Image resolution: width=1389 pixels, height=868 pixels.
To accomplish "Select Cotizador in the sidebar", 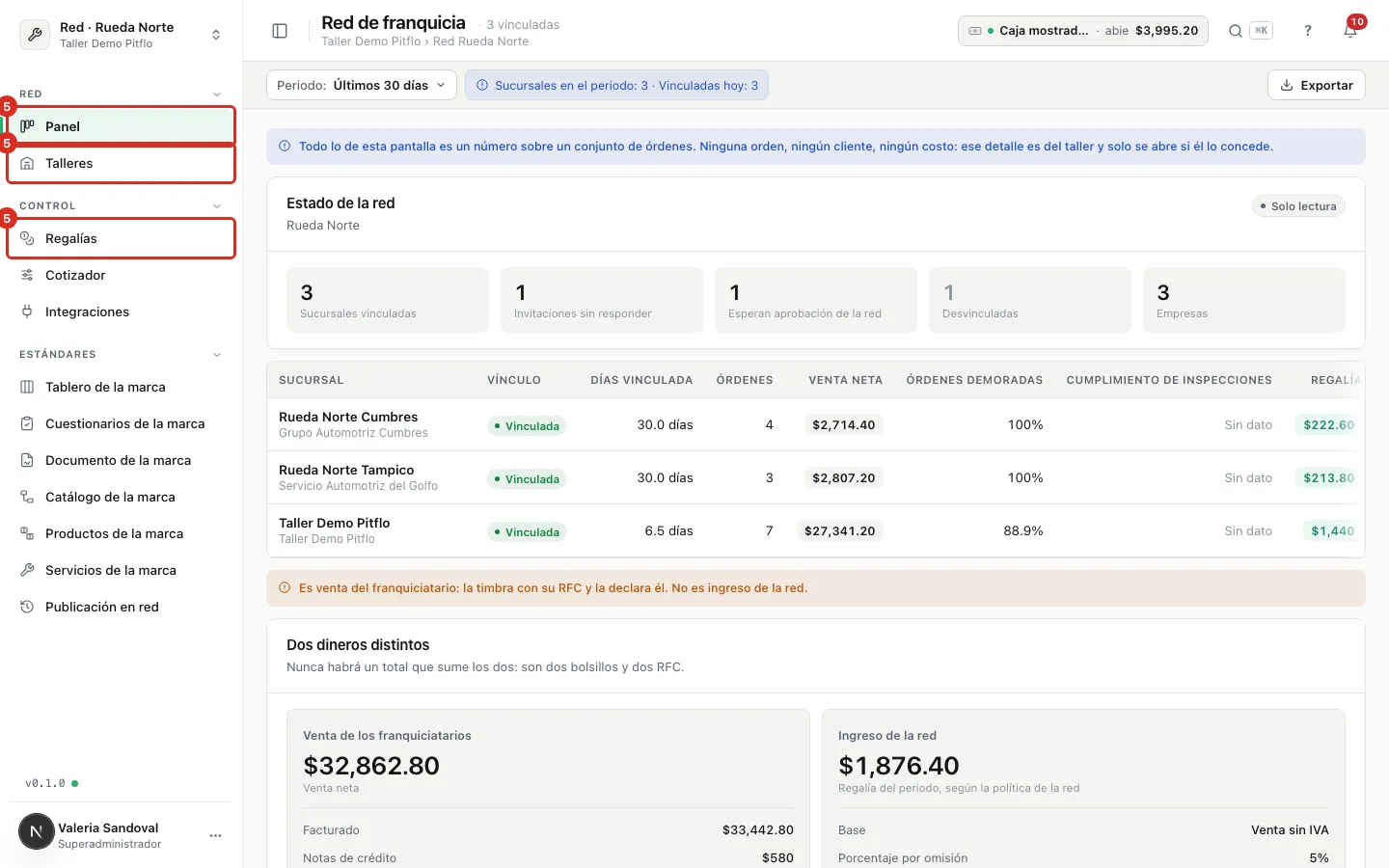I will coord(122,275).
